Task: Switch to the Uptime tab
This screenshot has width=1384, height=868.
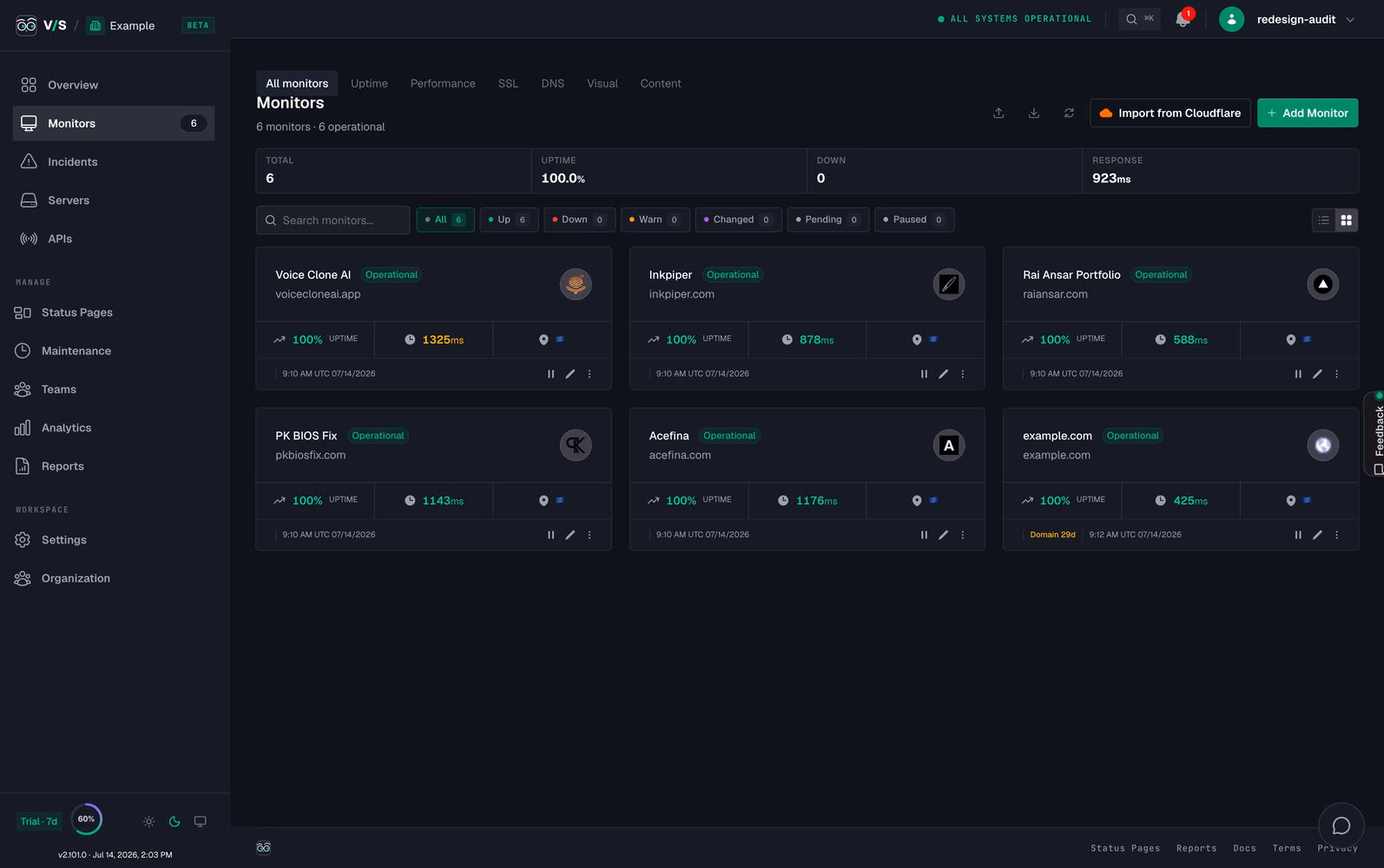Action: pos(369,83)
